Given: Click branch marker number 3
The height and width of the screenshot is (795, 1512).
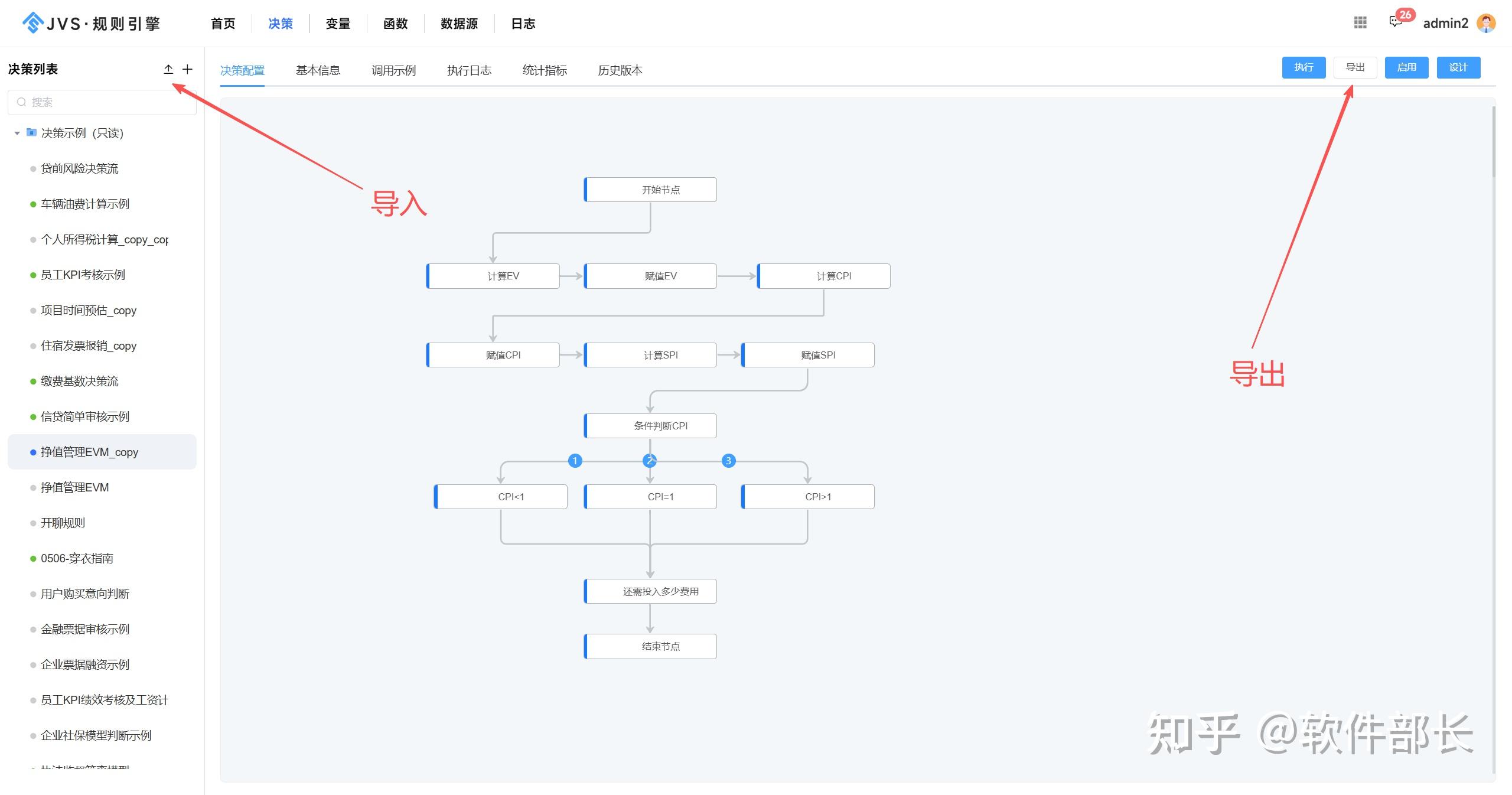Looking at the screenshot, I should point(728,461).
